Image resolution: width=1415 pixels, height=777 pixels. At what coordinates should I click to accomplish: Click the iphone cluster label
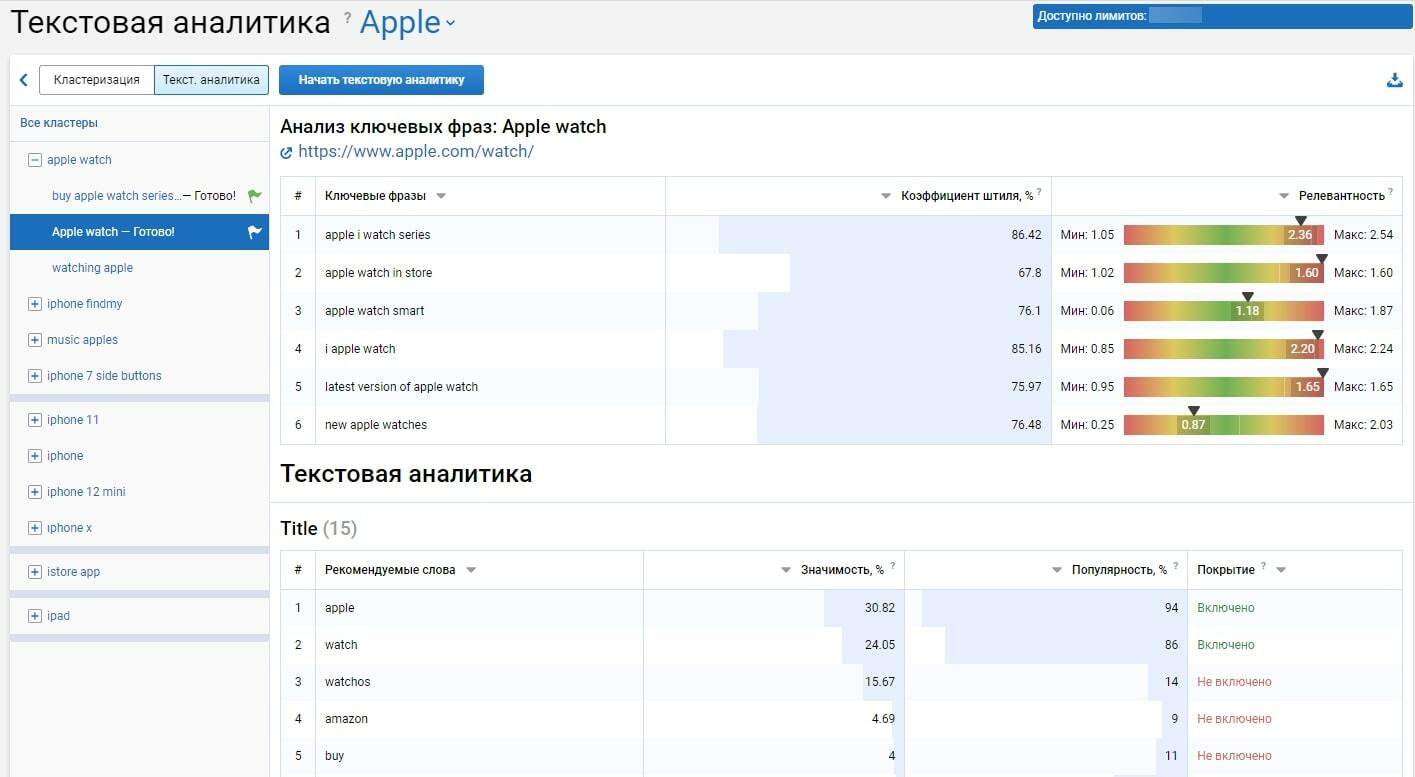65,456
